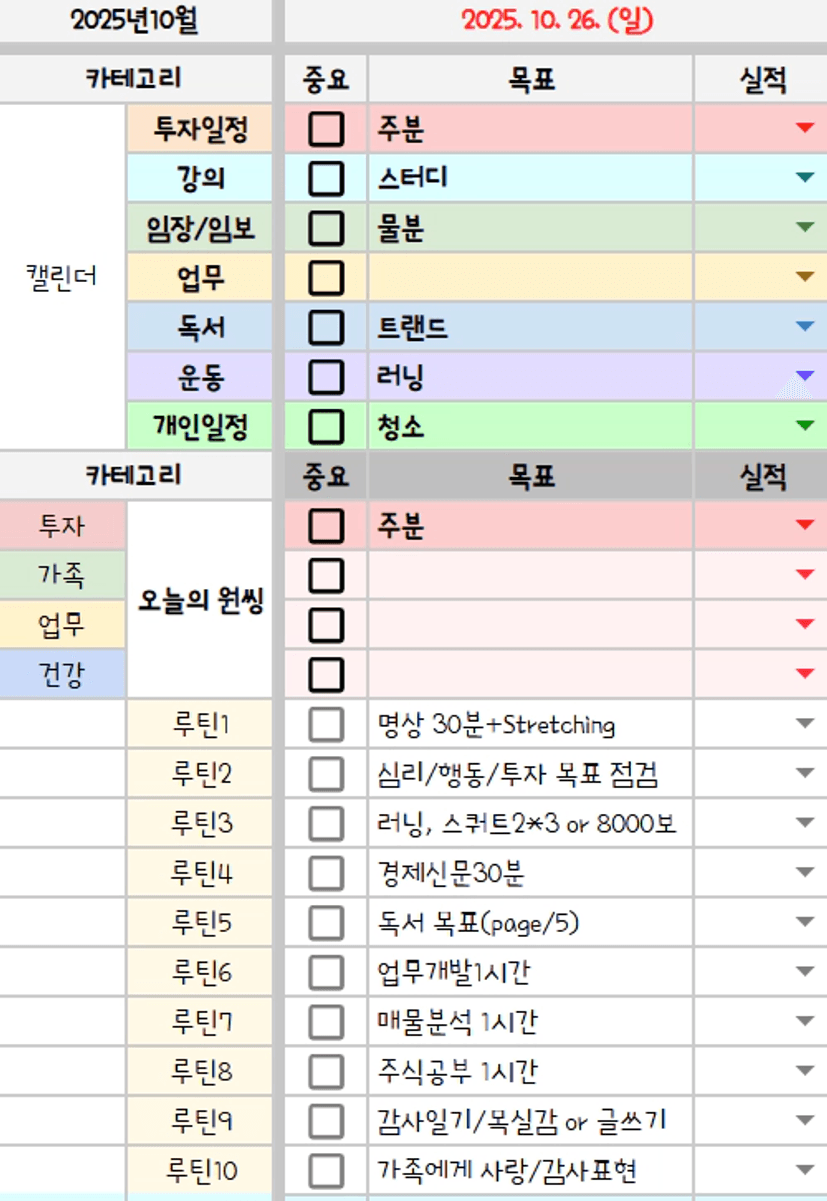This screenshot has width=827, height=1201.
Task: Open 실적 dropdown for 오늘의 원씽 주분
Action: pyautogui.click(x=805, y=525)
